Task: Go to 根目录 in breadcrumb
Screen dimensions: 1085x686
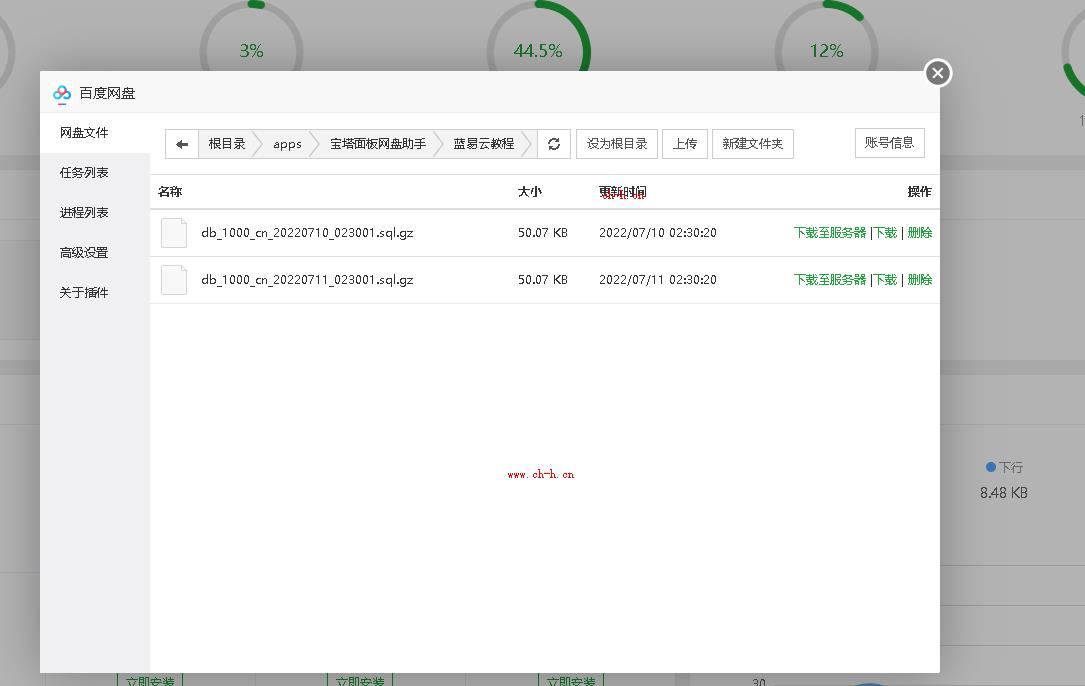Action: (x=227, y=144)
